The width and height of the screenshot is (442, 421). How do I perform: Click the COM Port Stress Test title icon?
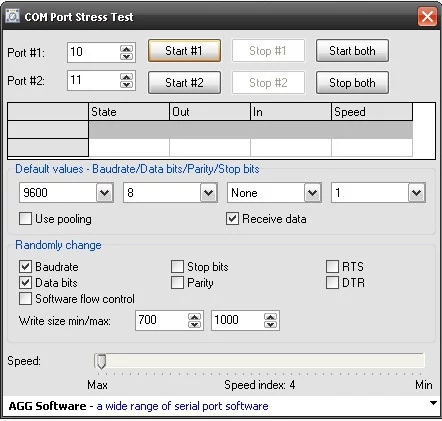coord(12,16)
